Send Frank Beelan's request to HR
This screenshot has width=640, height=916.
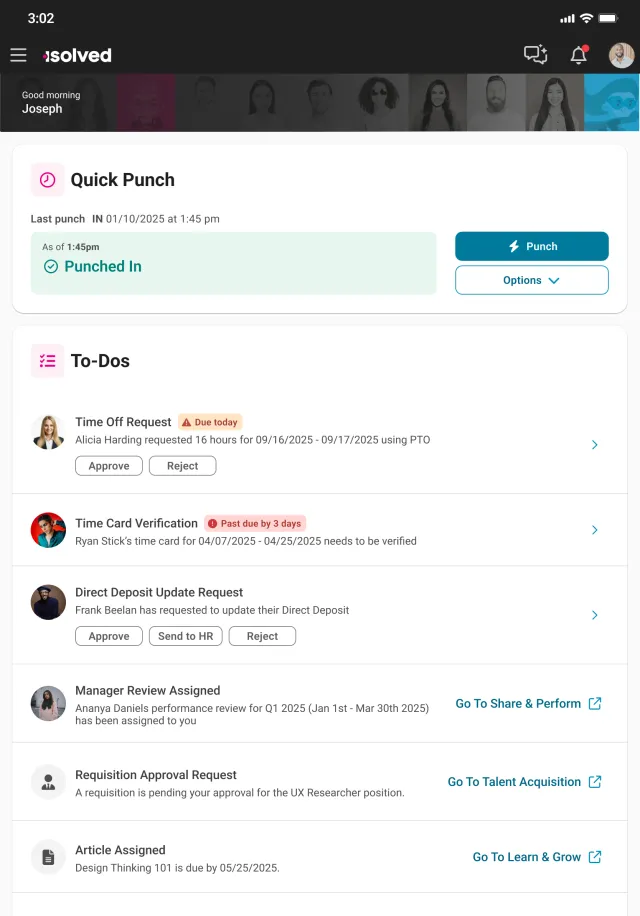coord(186,636)
